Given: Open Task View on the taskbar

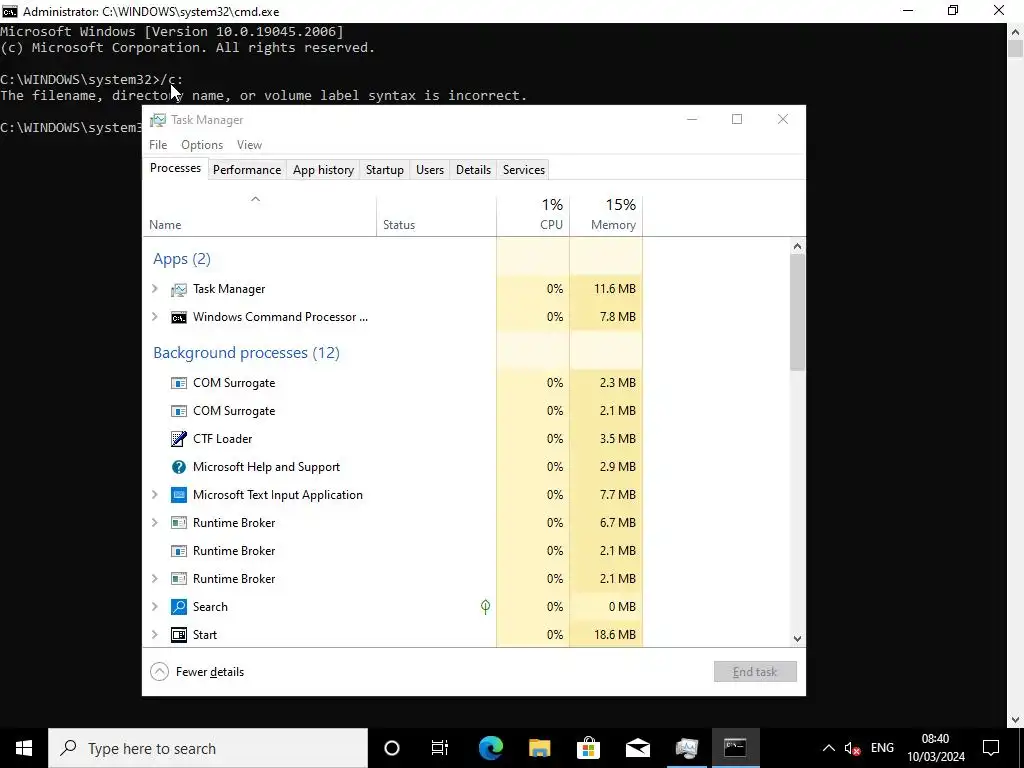Looking at the screenshot, I should click(x=440, y=748).
